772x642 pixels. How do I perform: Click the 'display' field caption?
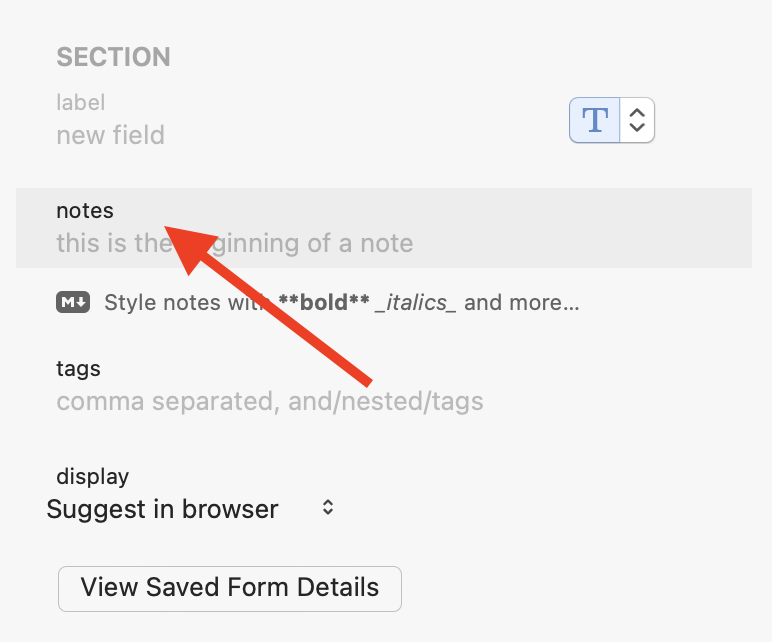(92, 477)
